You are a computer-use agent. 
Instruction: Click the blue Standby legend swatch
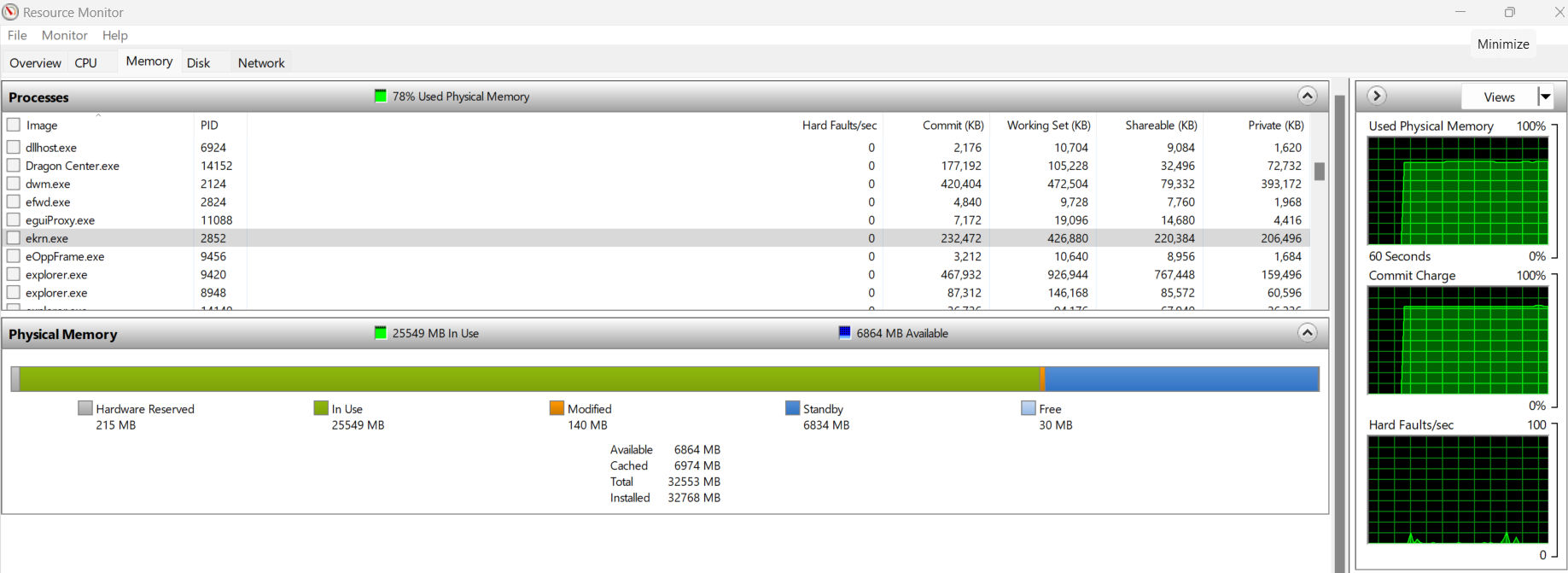coord(792,408)
